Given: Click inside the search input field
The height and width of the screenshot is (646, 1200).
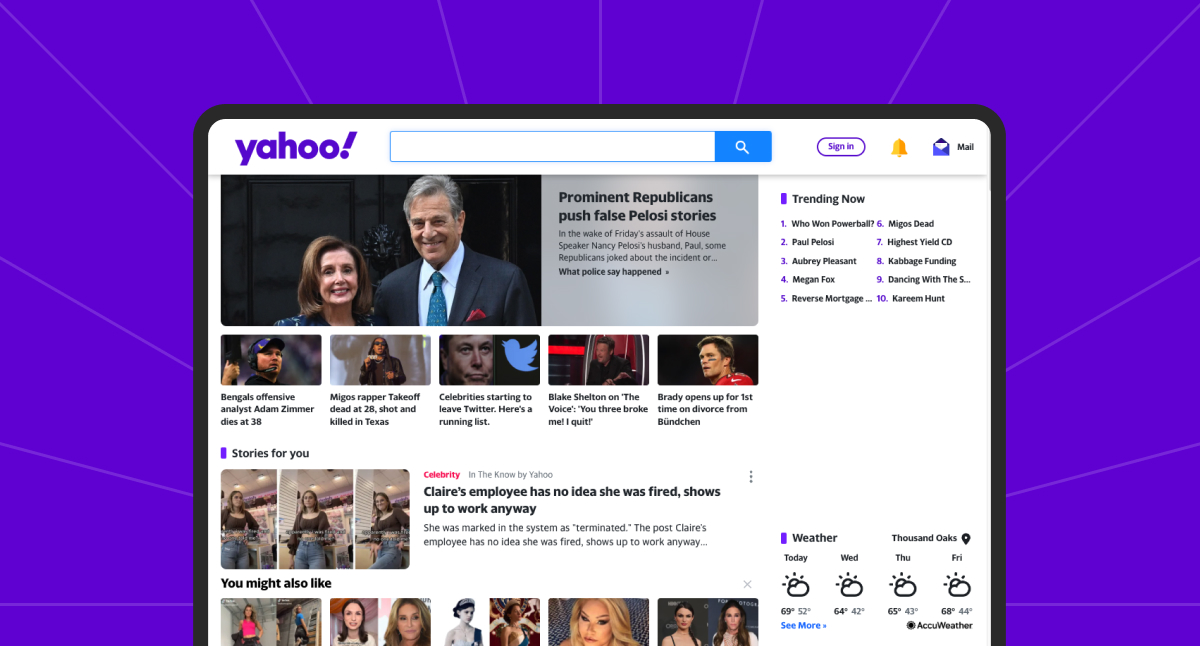Looking at the screenshot, I should pos(552,145).
